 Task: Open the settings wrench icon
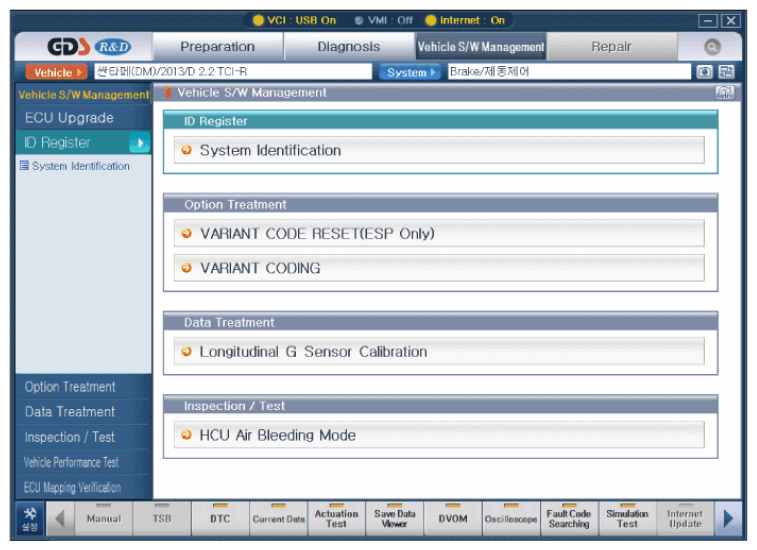(x=30, y=517)
